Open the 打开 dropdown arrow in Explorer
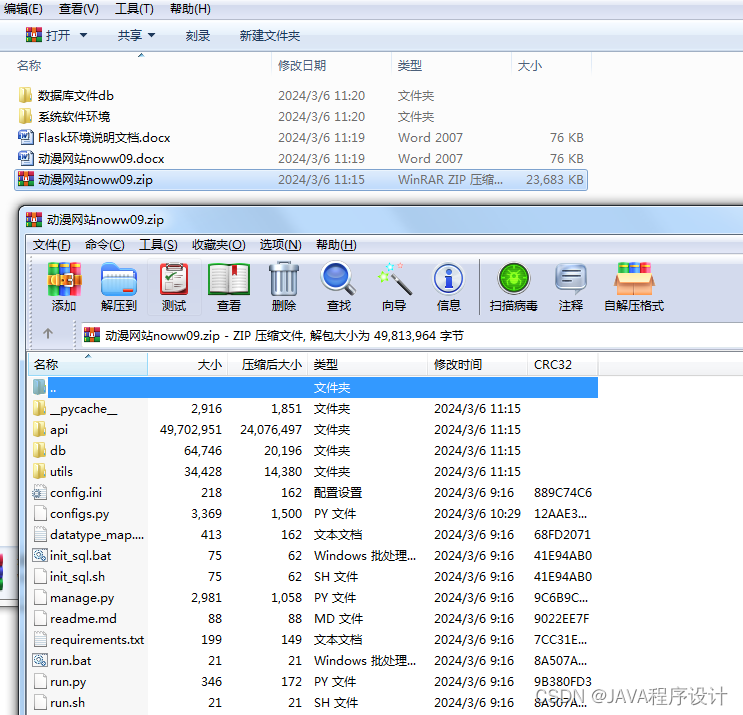This screenshot has height=715, width=743. pos(83,35)
